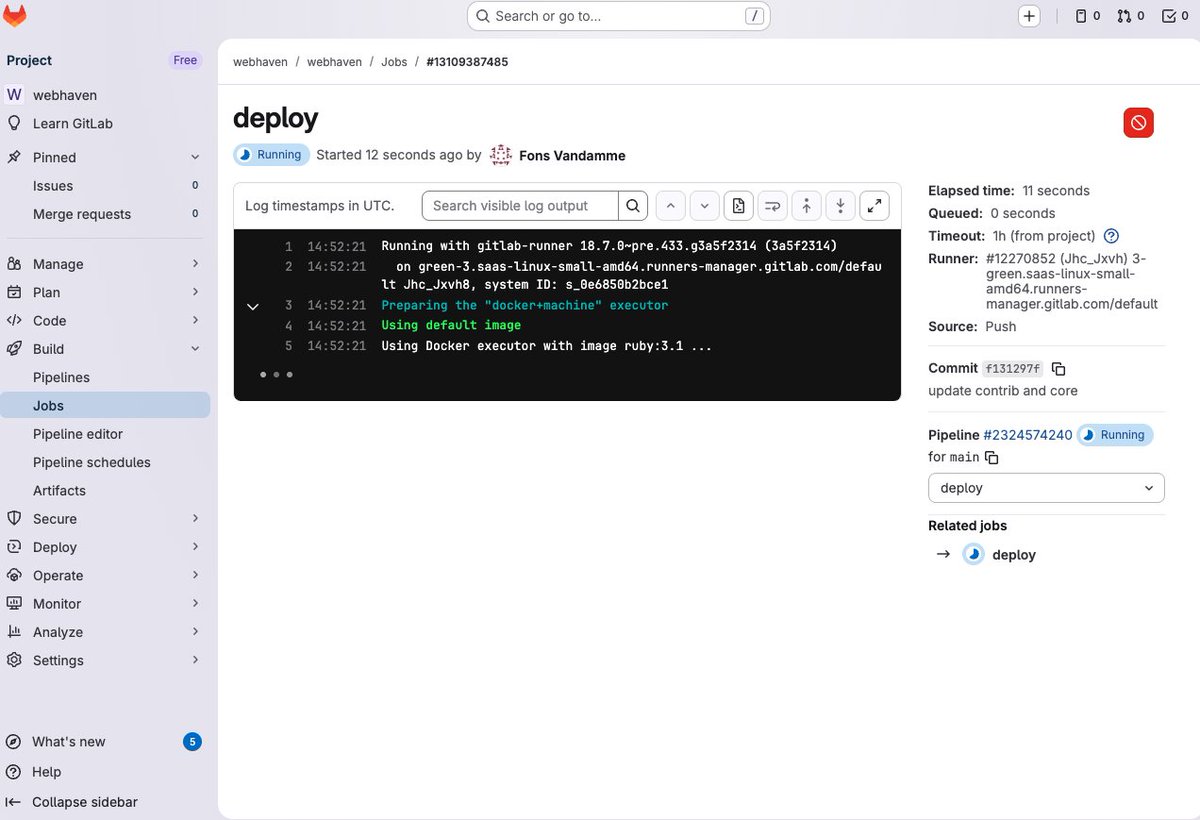This screenshot has height=820, width=1200.
Task: Open pinned Merge requests sidebar item
Action: (x=105, y=214)
